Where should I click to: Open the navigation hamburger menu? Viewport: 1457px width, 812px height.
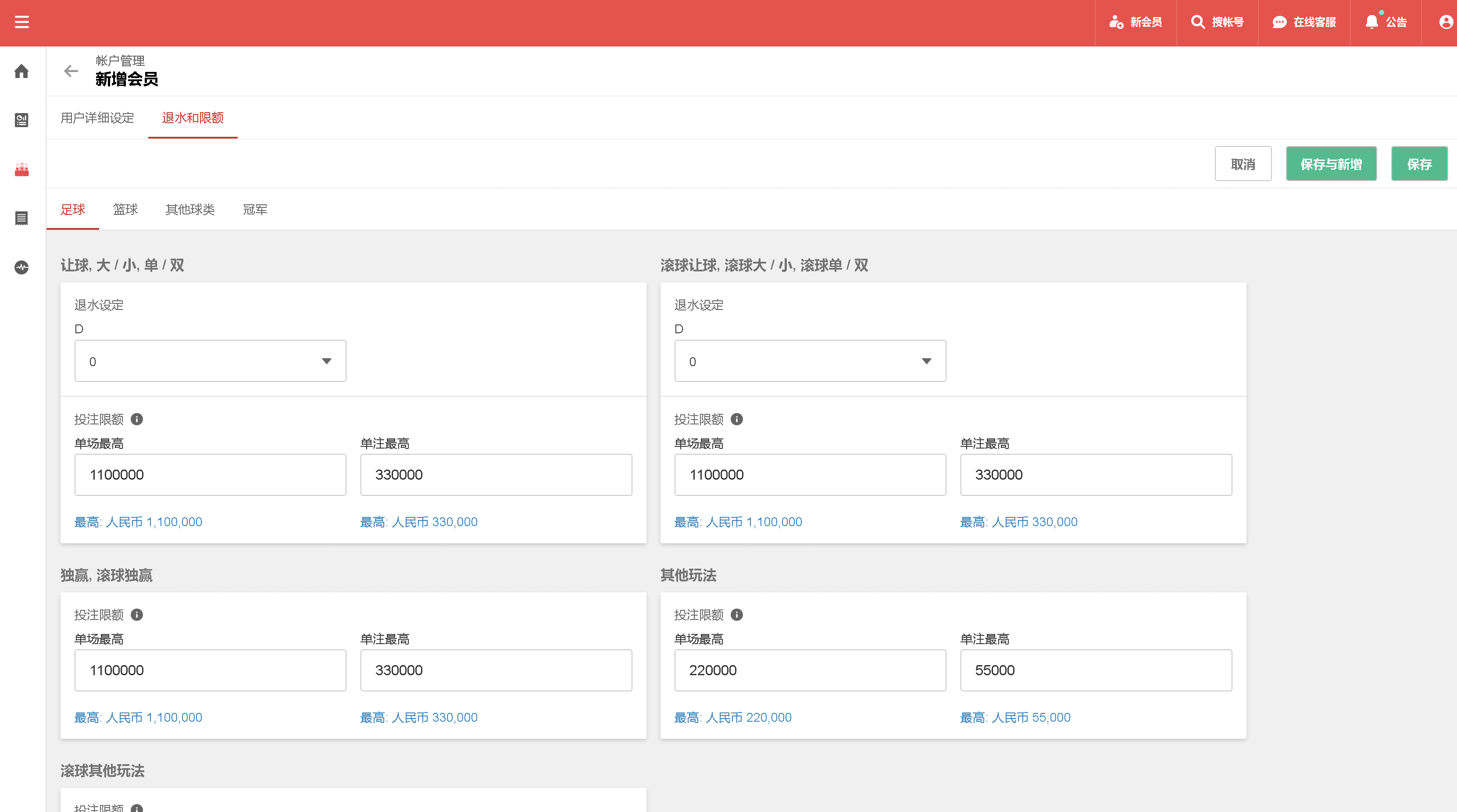(x=21, y=23)
